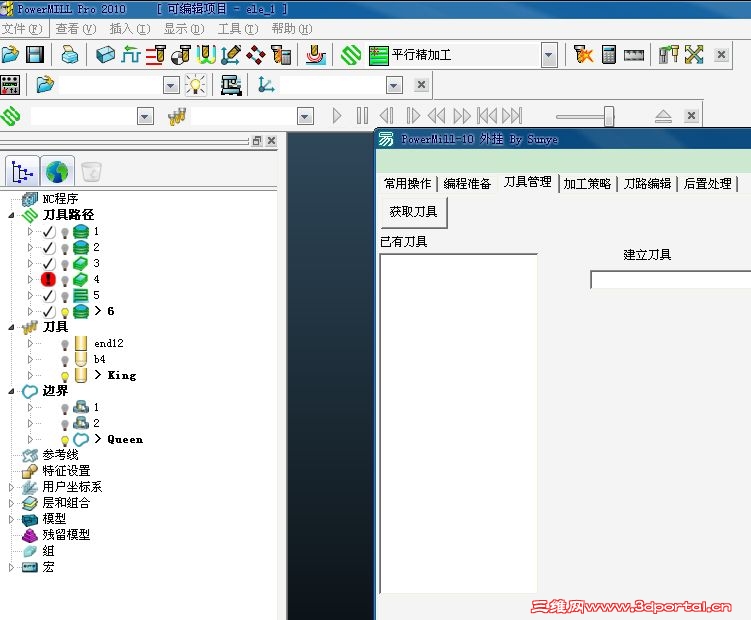This screenshot has height=620, width=751.
Task: Toggle light bulb visibility of boundary Queen
Action: [x=65, y=440]
